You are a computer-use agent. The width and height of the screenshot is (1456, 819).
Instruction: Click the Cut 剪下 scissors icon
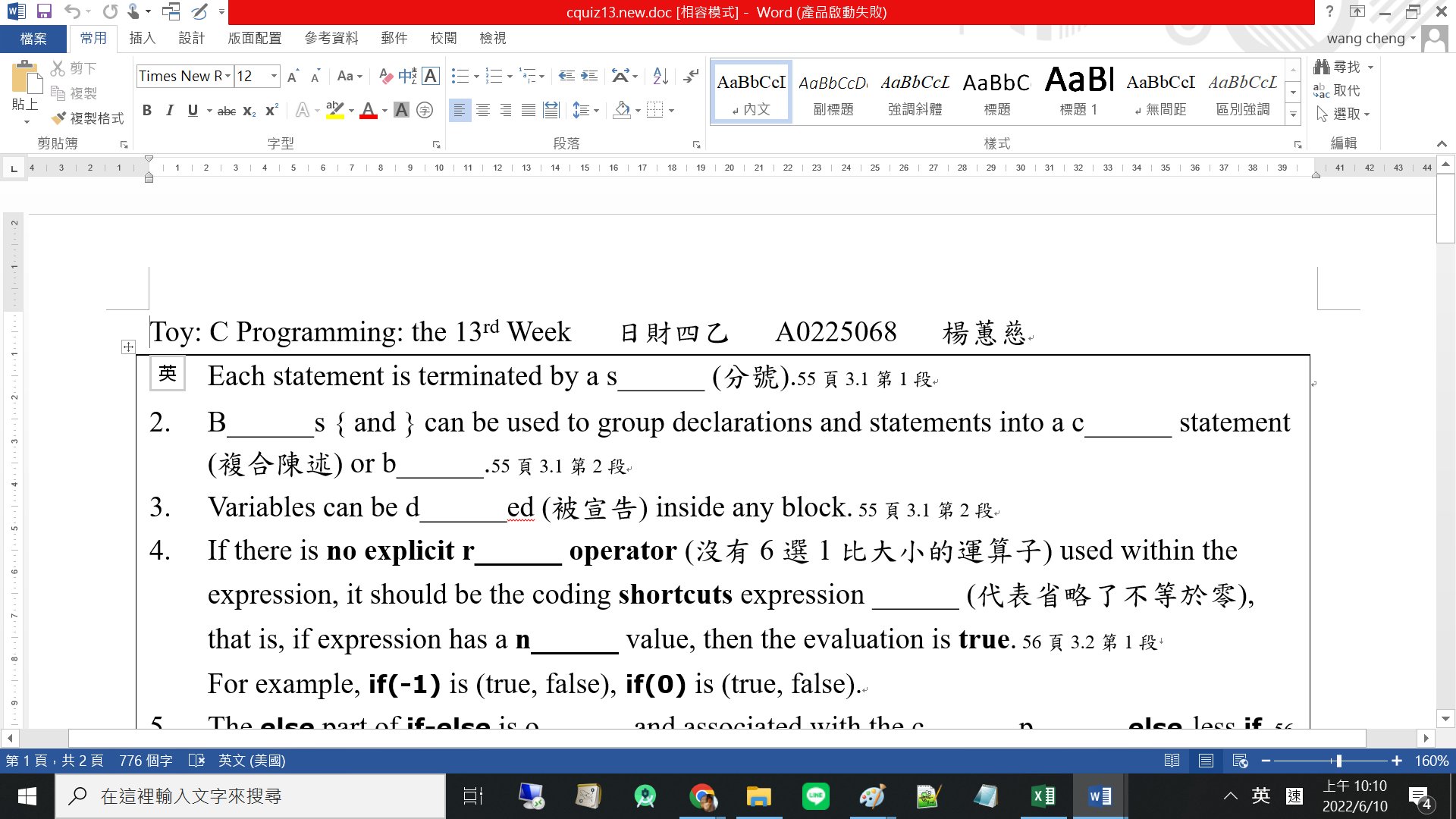pyautogui.click(x=58, y=68)
